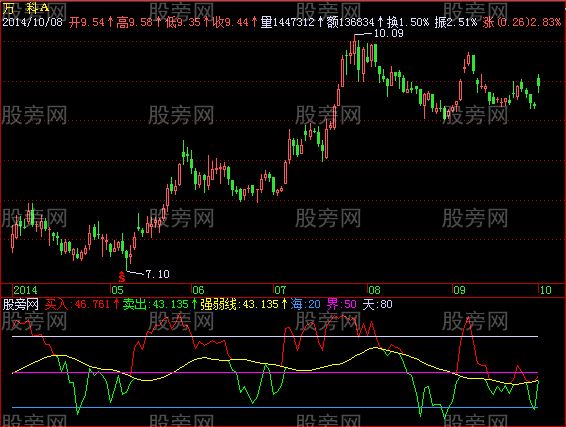
Task: Click the turnover rate 换1.50%
Action: click(408, 22)
